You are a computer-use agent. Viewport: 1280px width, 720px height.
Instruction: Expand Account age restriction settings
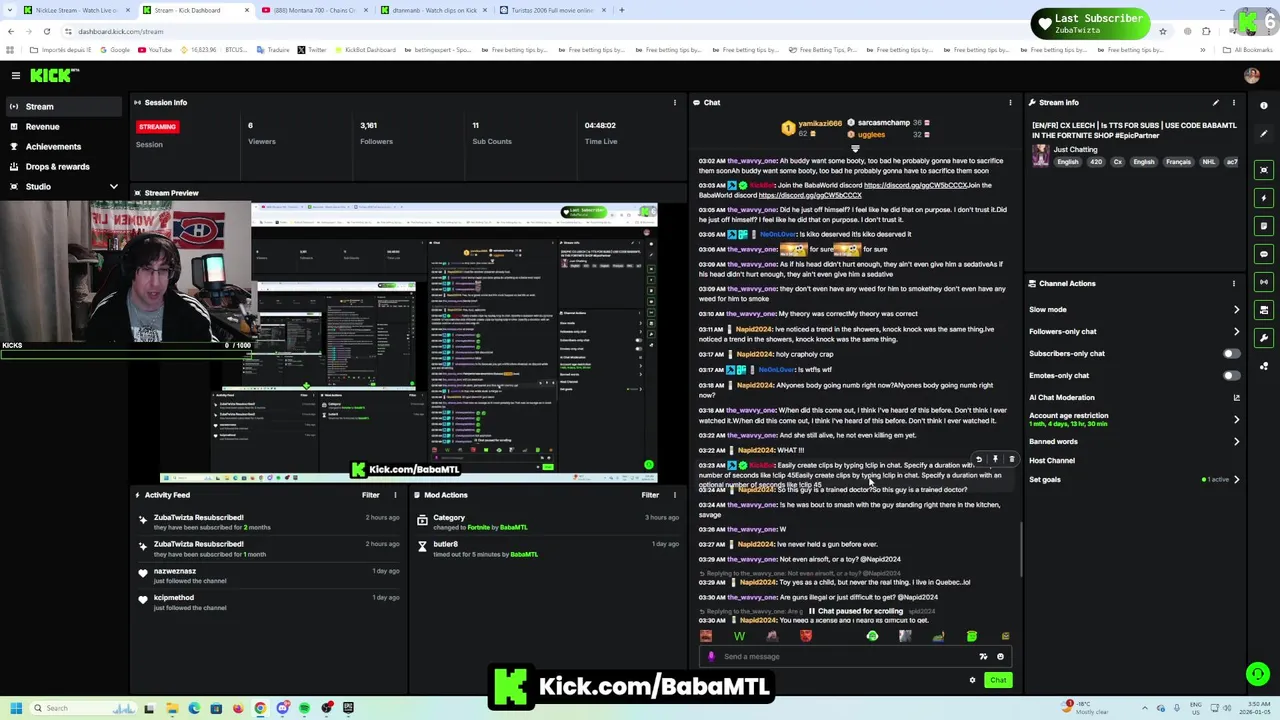(x=1236, y=419)
